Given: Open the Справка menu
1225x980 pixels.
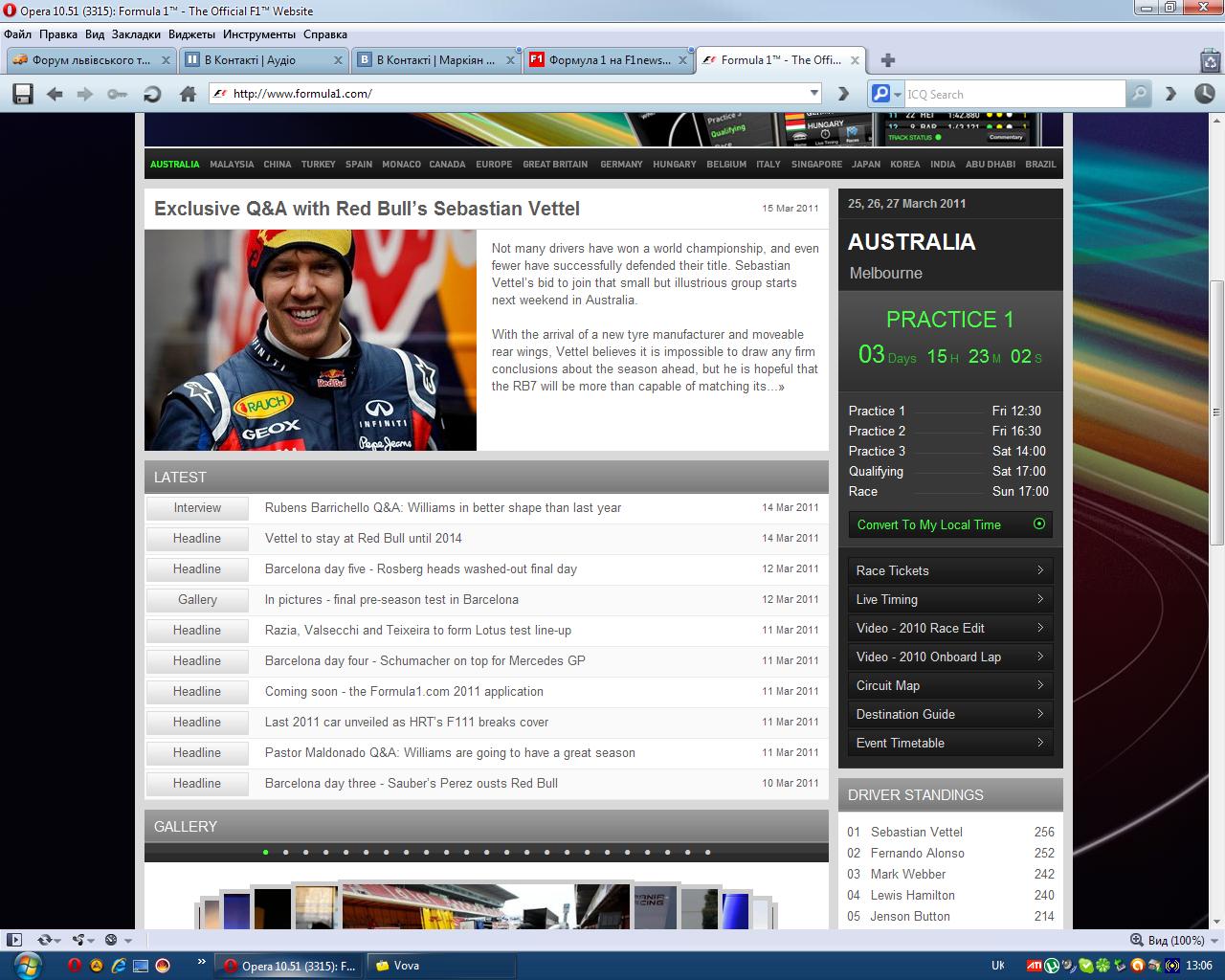Looking at the screenshot, I should click(325, 34).
